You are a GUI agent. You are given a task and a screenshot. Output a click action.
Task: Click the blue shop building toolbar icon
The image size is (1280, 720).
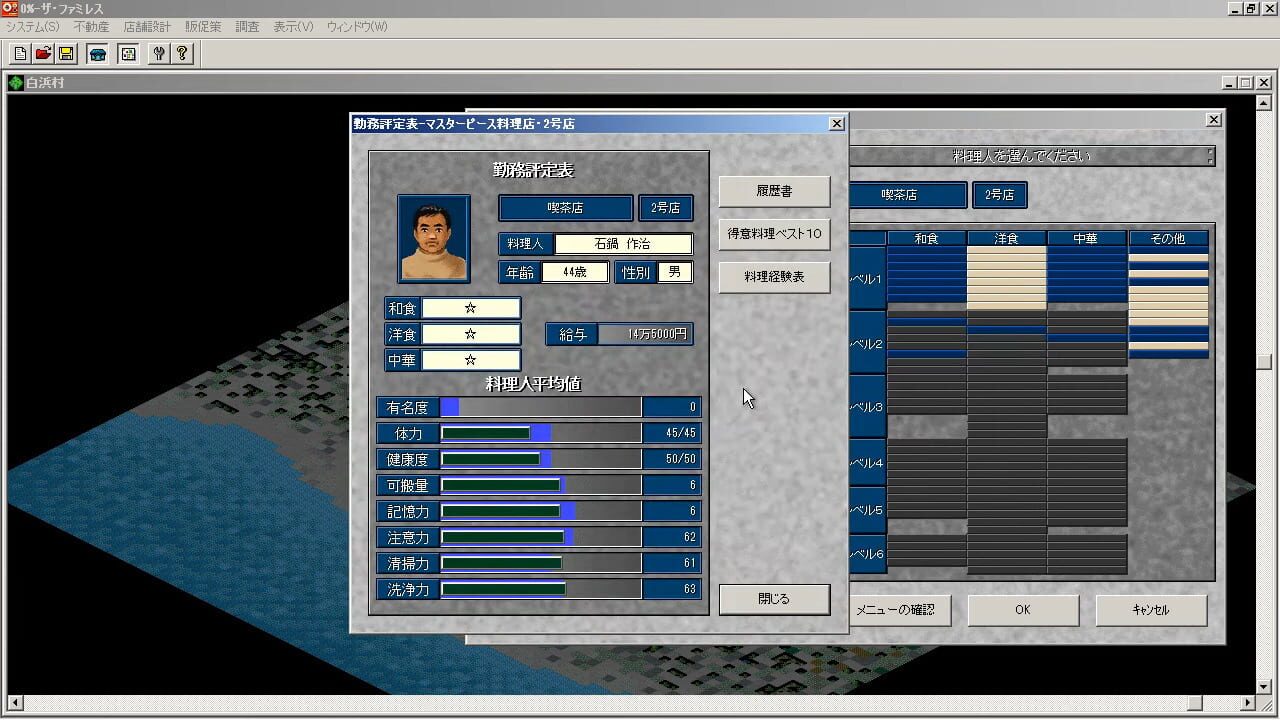pyautogui.click(x=97, y=54)
